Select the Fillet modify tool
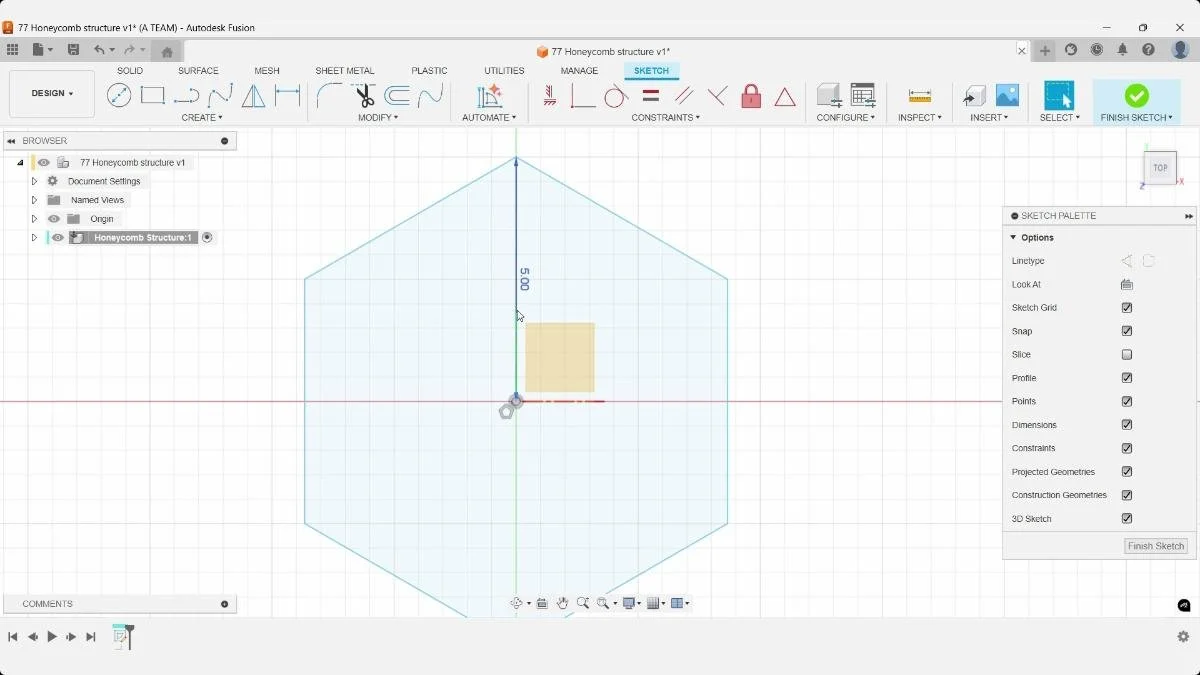This screenshot has height=675, width=1200. tap(329, 96)
